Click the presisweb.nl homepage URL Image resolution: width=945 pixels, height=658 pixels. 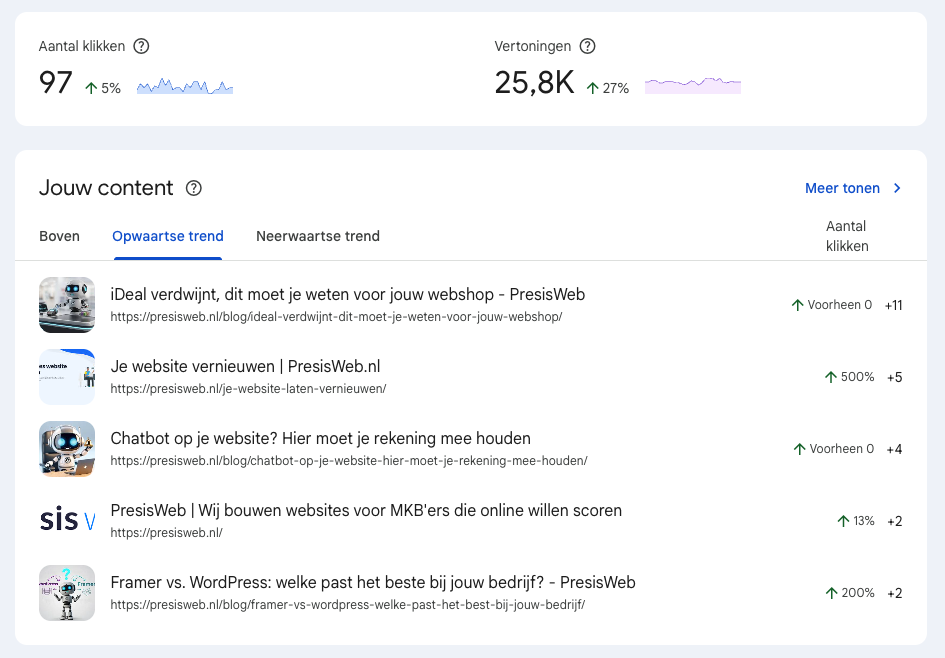[166, 533]
